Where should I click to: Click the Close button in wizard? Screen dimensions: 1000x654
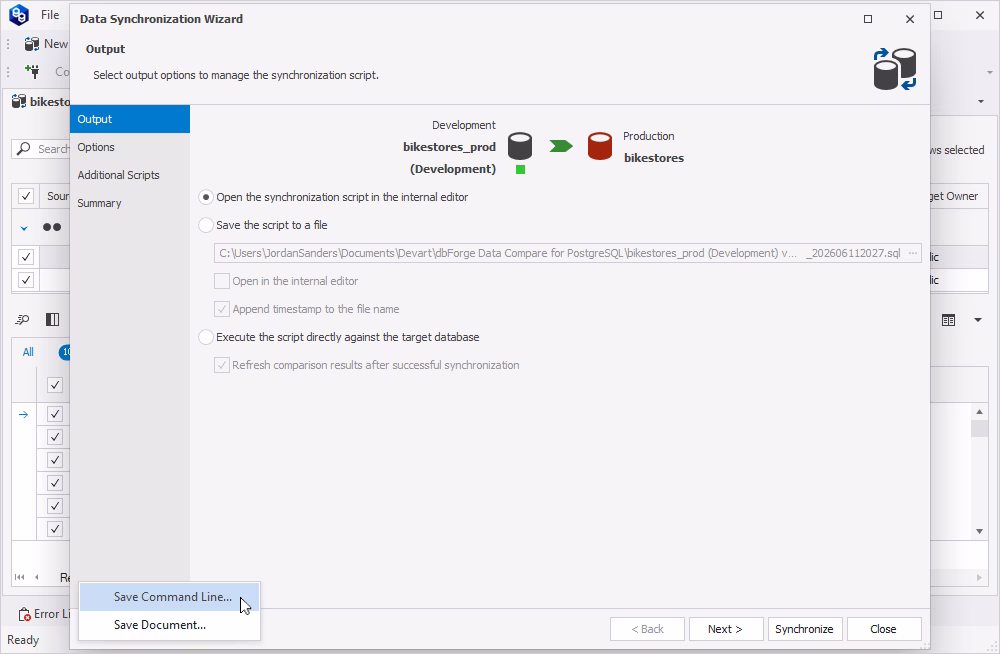click(x=884, y=629)
